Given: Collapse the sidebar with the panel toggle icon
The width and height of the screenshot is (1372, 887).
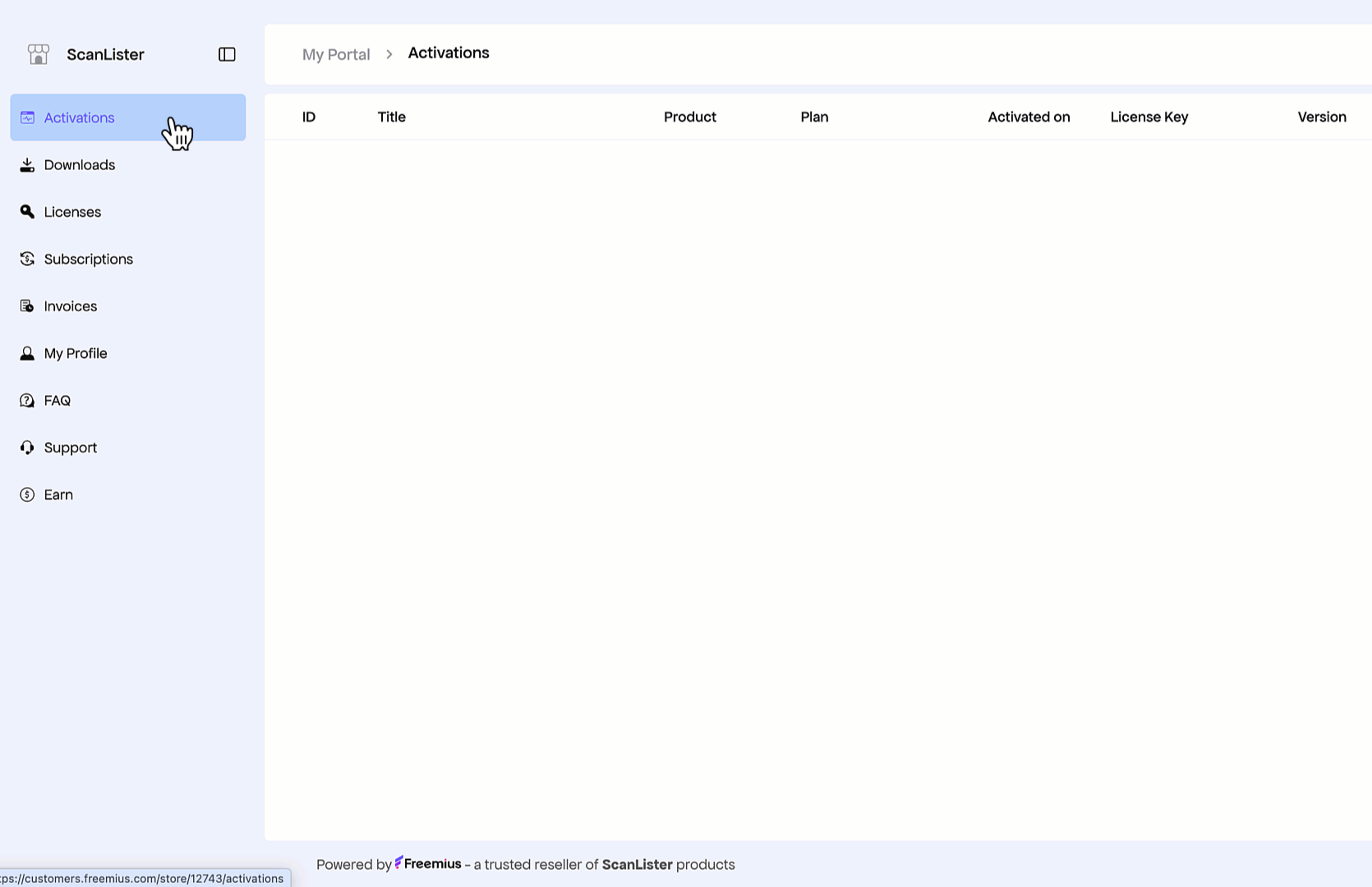Looking at the screenshot, I should [227, 54].
